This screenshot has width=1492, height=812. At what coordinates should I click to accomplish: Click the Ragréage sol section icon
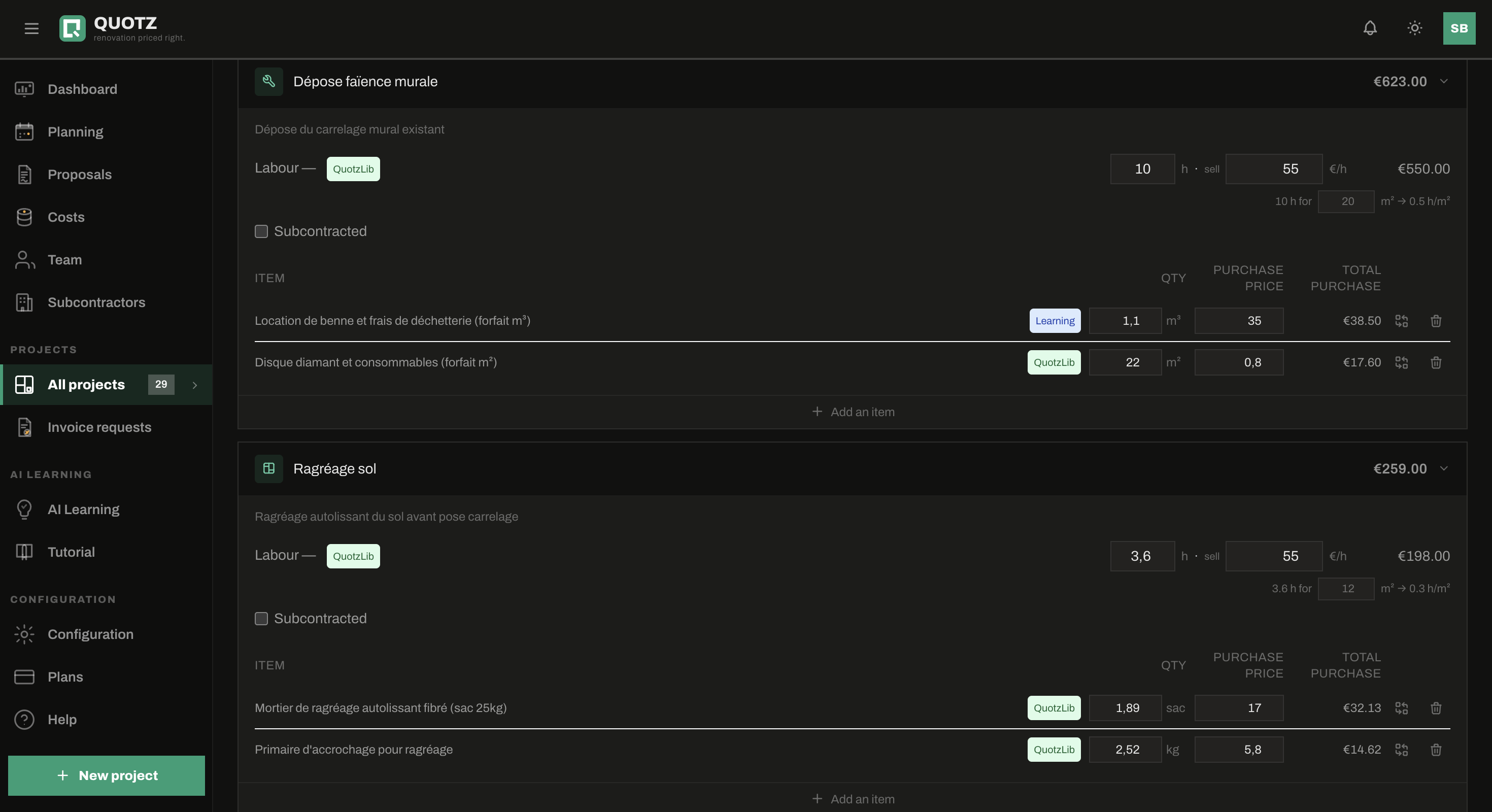coord(269,468)
